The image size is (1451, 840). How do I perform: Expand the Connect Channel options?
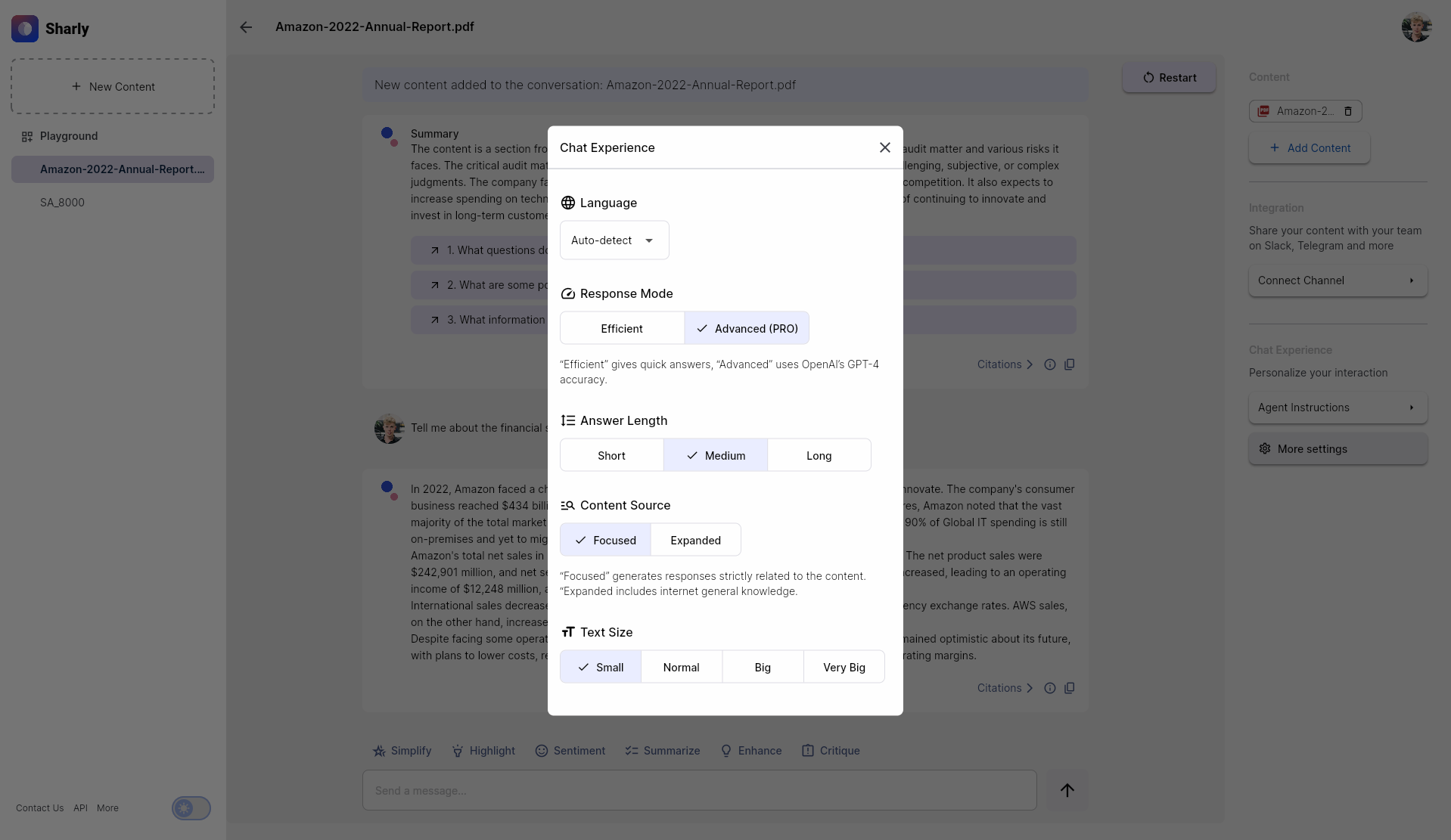[1336, 281]
